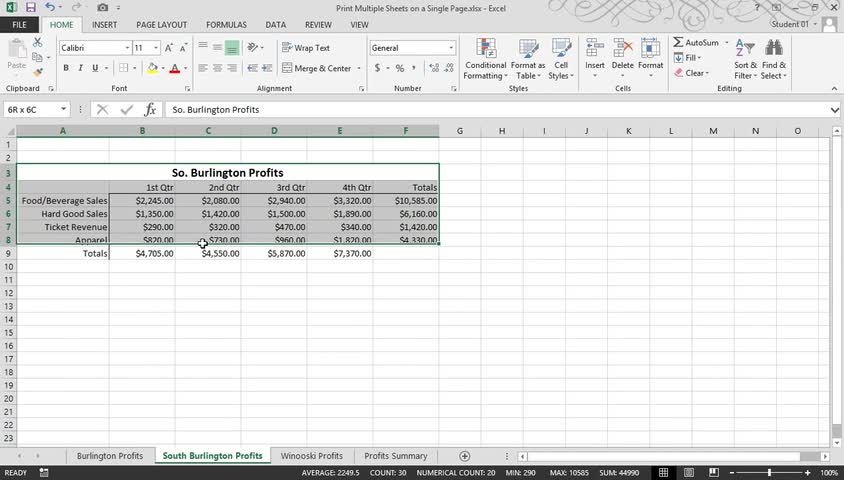Viewport: 844px width, 480px height.
Task: Click the Decrease Indent icon
Action: (x=252, y=68)
